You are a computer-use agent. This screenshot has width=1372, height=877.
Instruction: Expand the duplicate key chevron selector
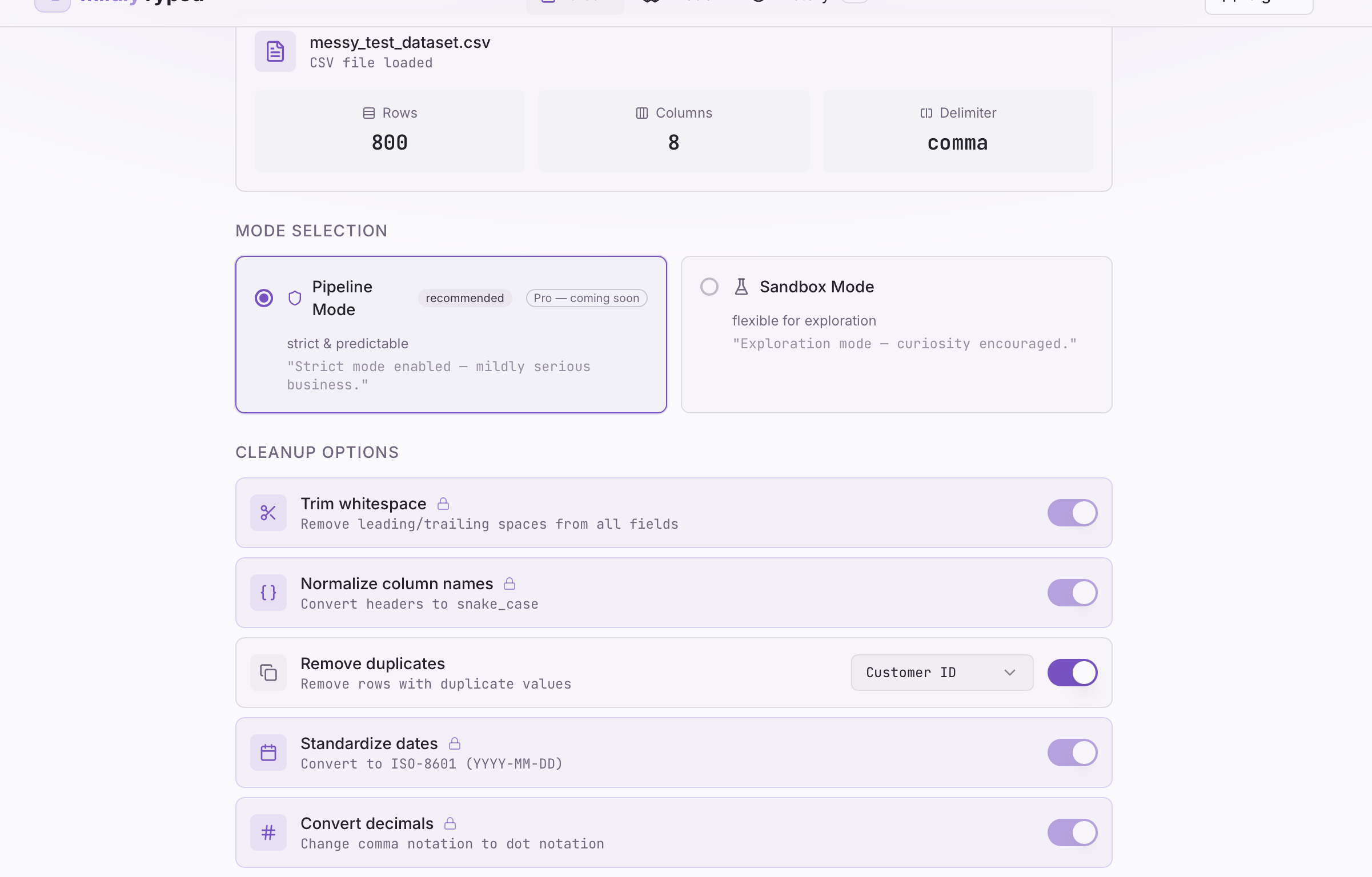(x=1009, y=673)
